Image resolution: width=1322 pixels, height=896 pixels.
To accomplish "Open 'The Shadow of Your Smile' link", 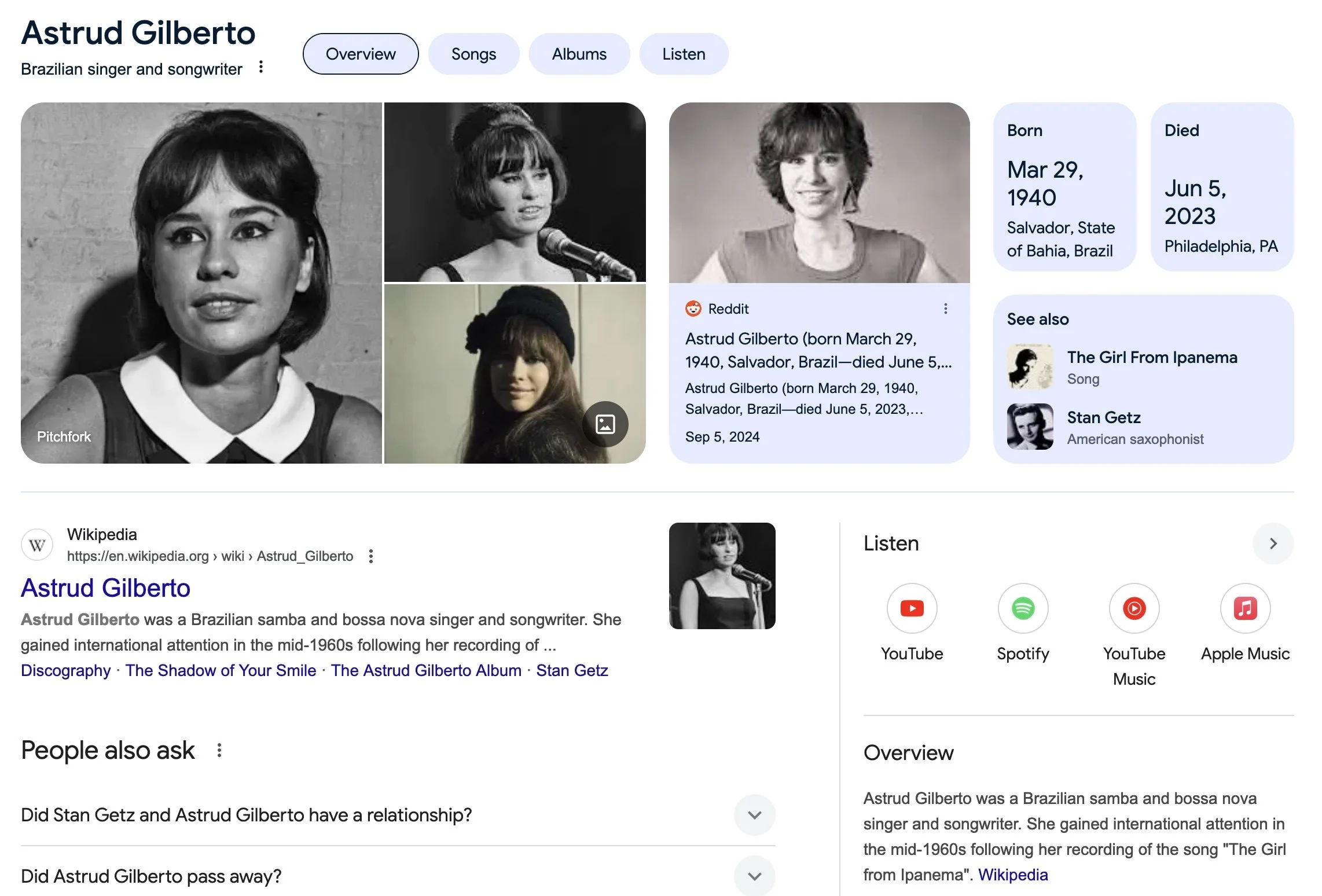I will (221, 670).
